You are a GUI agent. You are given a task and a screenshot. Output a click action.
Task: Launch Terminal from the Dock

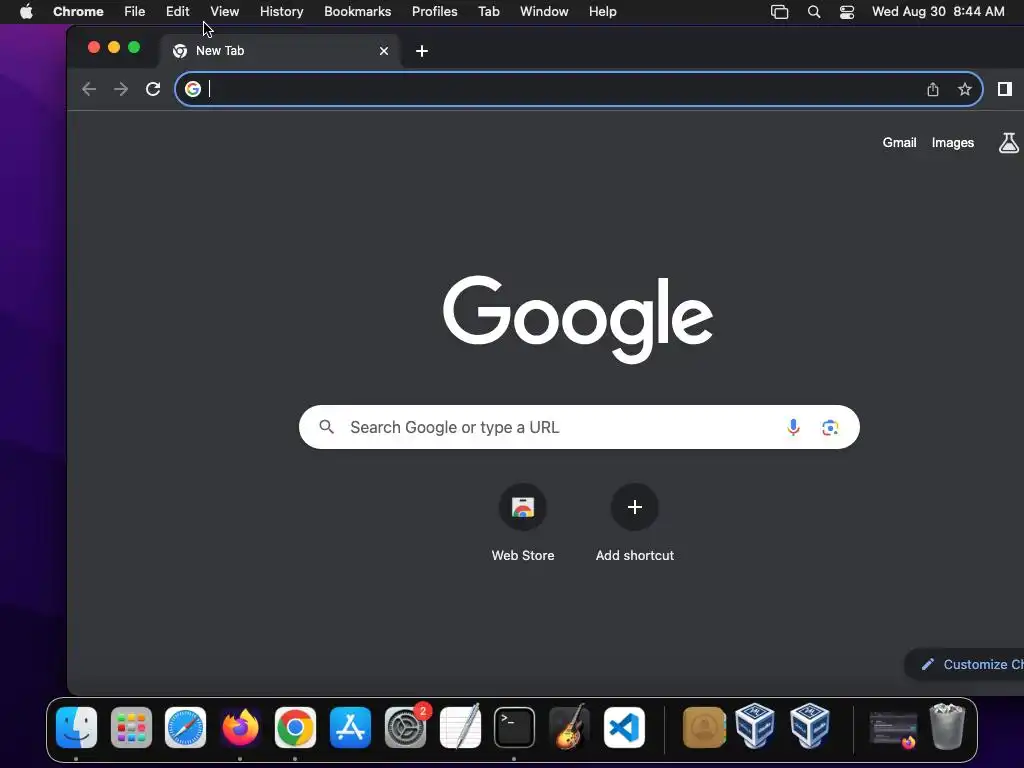(x=515, y=728)
